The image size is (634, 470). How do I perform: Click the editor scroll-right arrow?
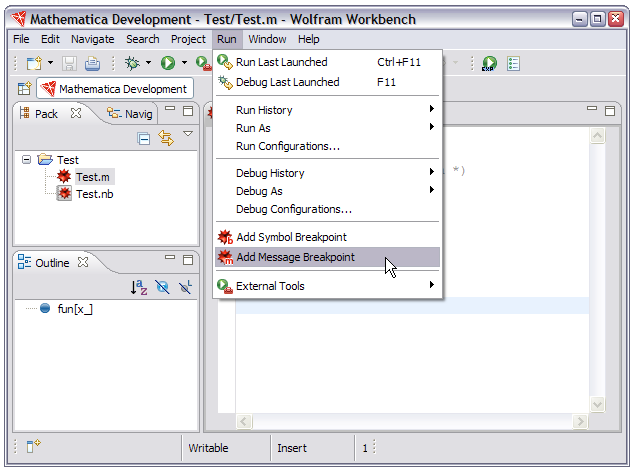pos(581,421)
